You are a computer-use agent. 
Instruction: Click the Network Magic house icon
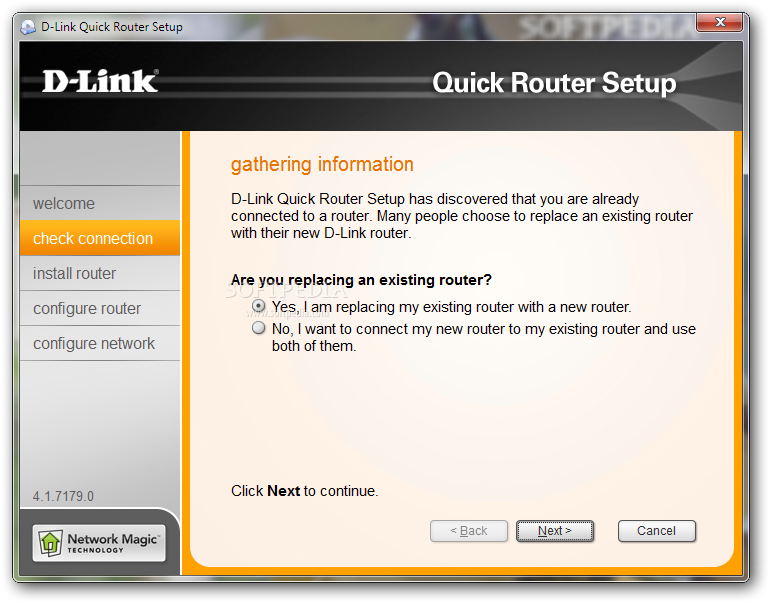(x=50, y=543)
